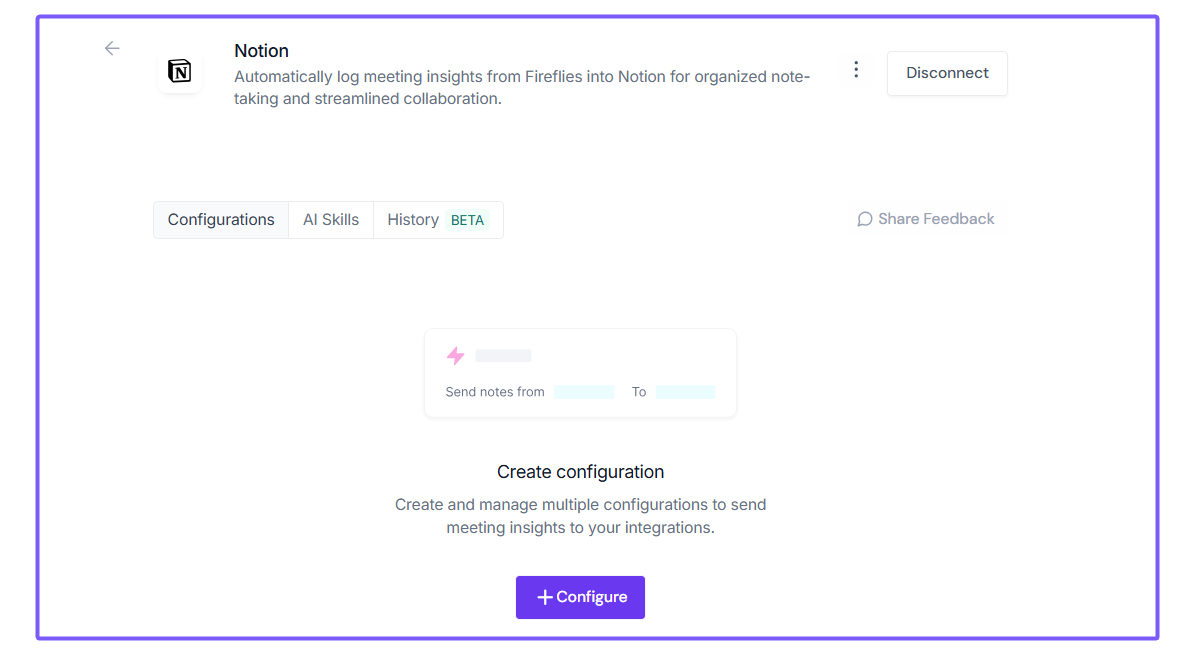Click the Notion integration title
Viewport: 1191px width, 666px height.
click(261, 51)
